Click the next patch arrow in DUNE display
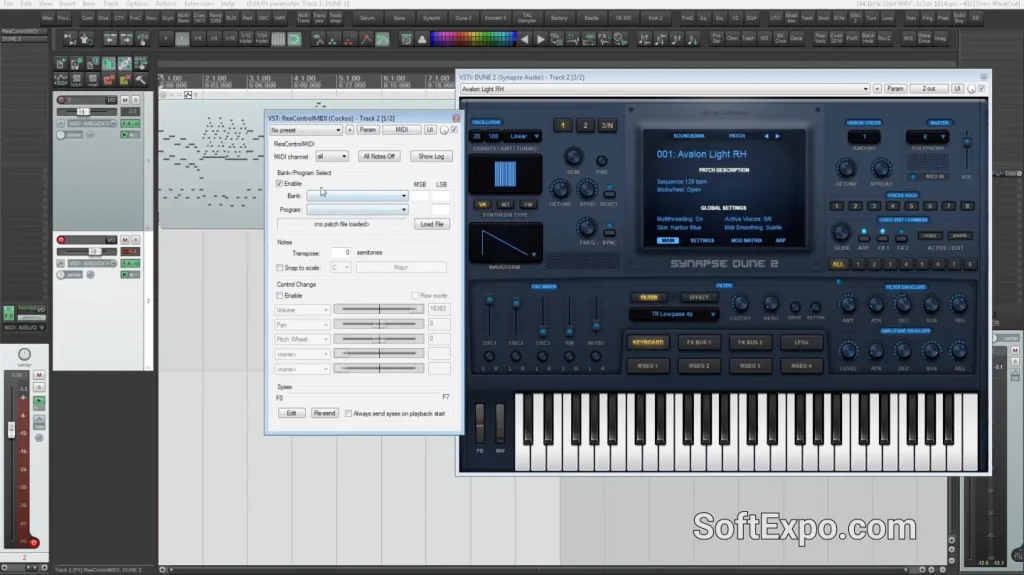1024x575 pixels. (x=777, y=136)
